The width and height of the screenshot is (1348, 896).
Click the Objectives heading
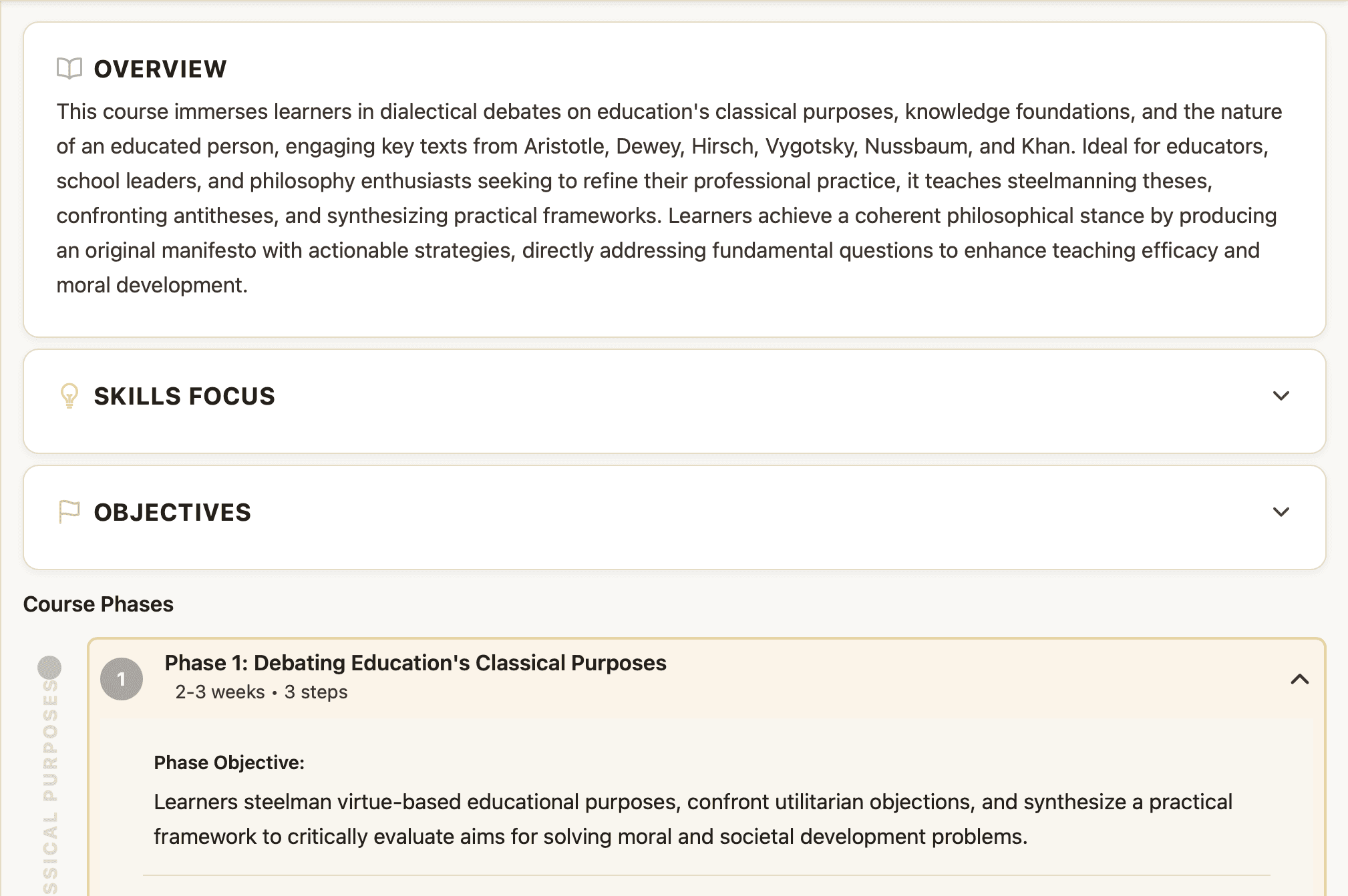pos(172,512)
